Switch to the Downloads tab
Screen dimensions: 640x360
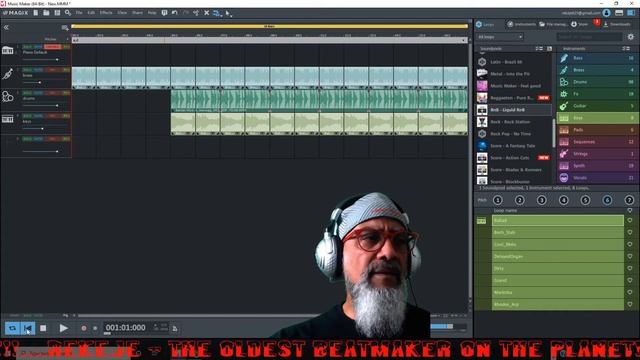coord(617,24)
